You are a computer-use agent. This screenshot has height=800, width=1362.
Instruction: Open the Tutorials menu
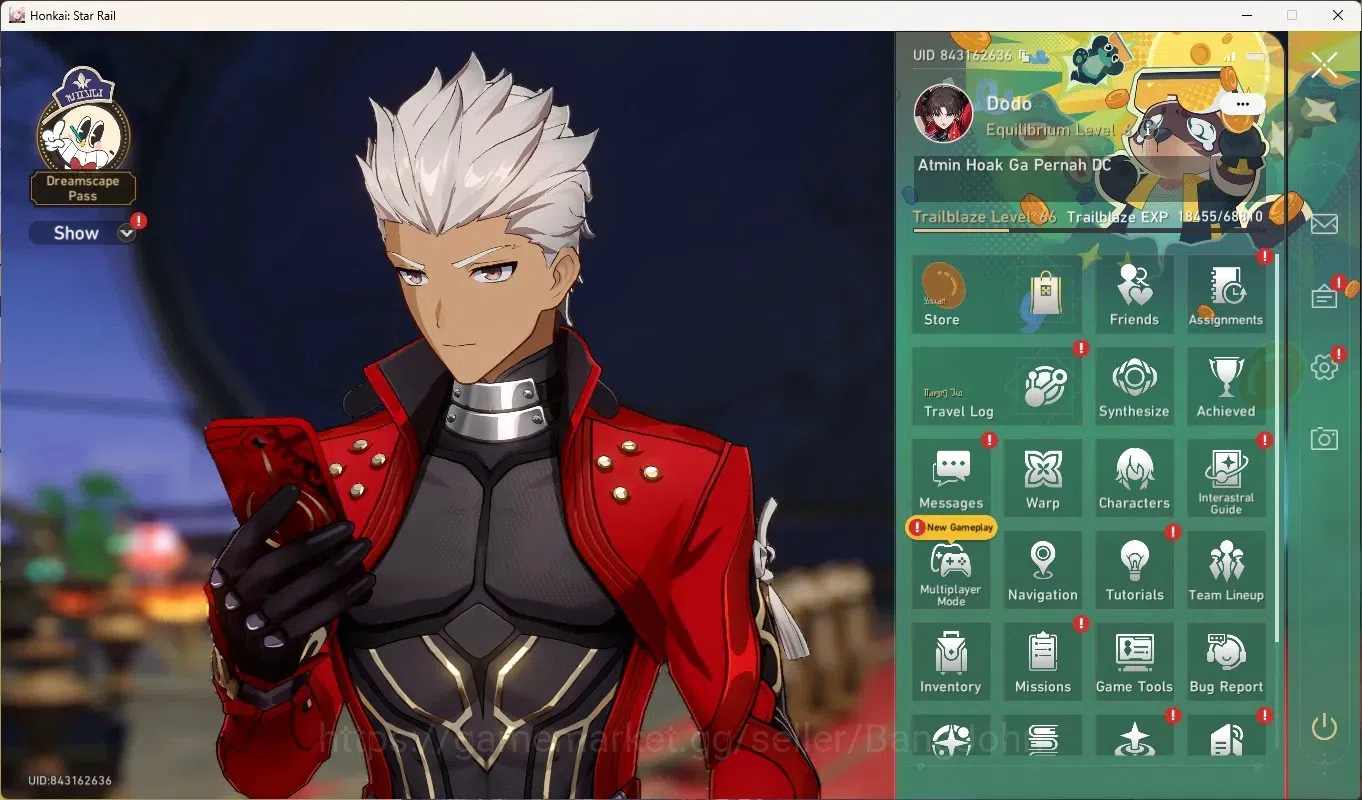[x=1134, y=570]
